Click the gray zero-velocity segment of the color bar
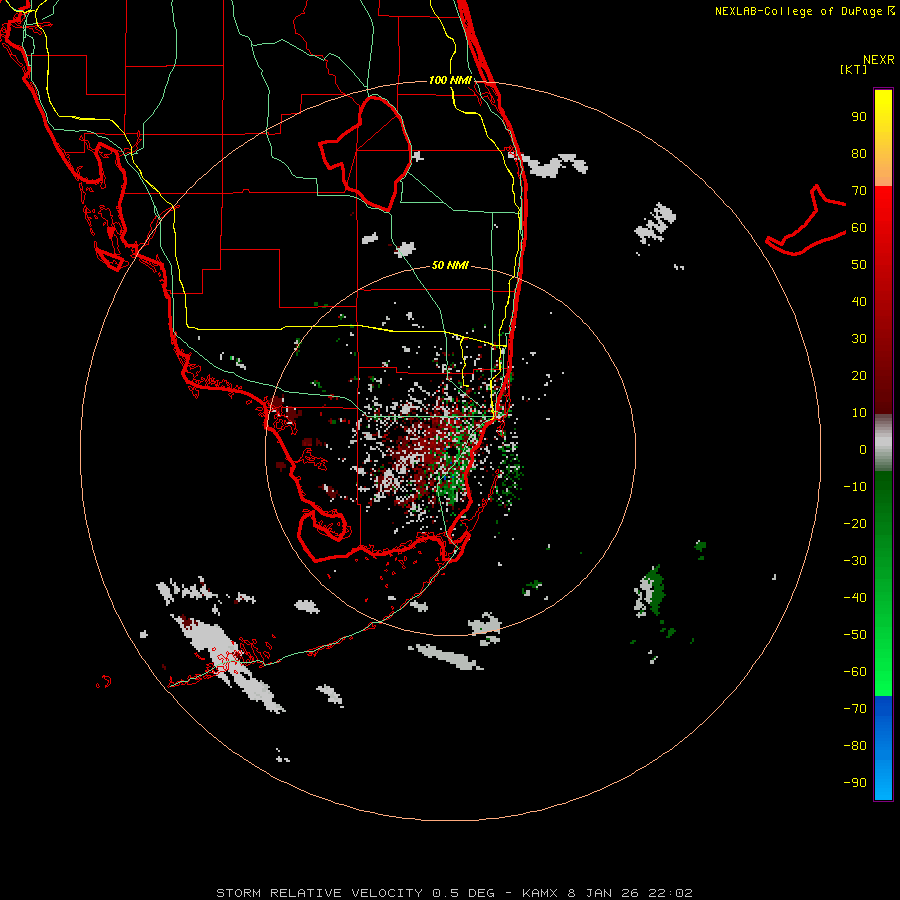This screenshot has height=900, width=900. 883,442
